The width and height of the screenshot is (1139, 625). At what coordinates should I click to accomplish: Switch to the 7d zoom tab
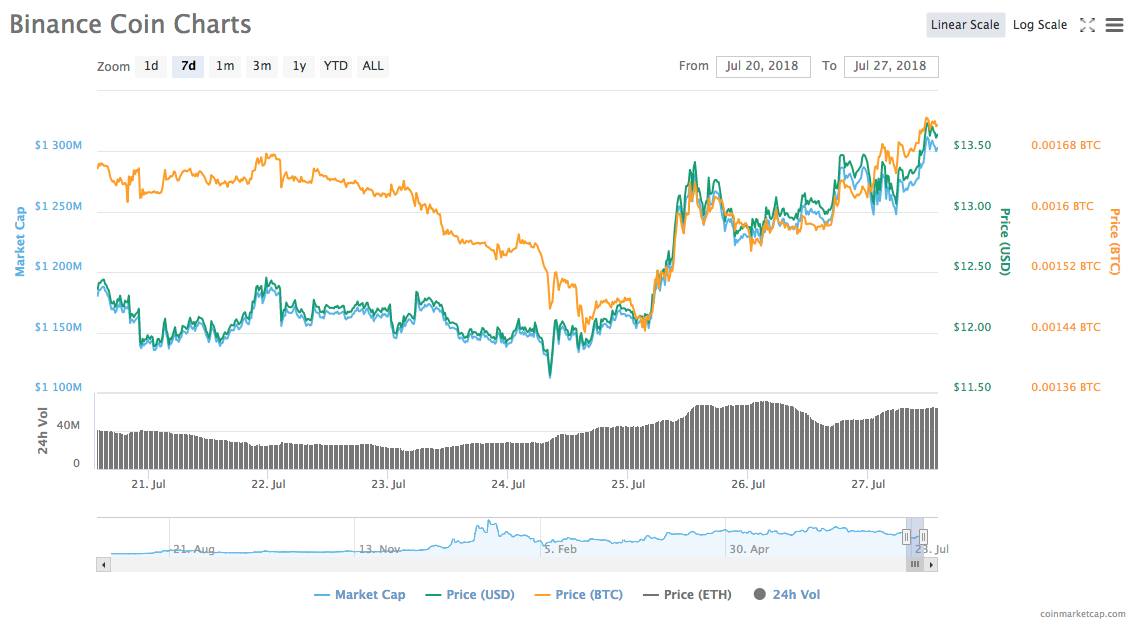point(188,66)
